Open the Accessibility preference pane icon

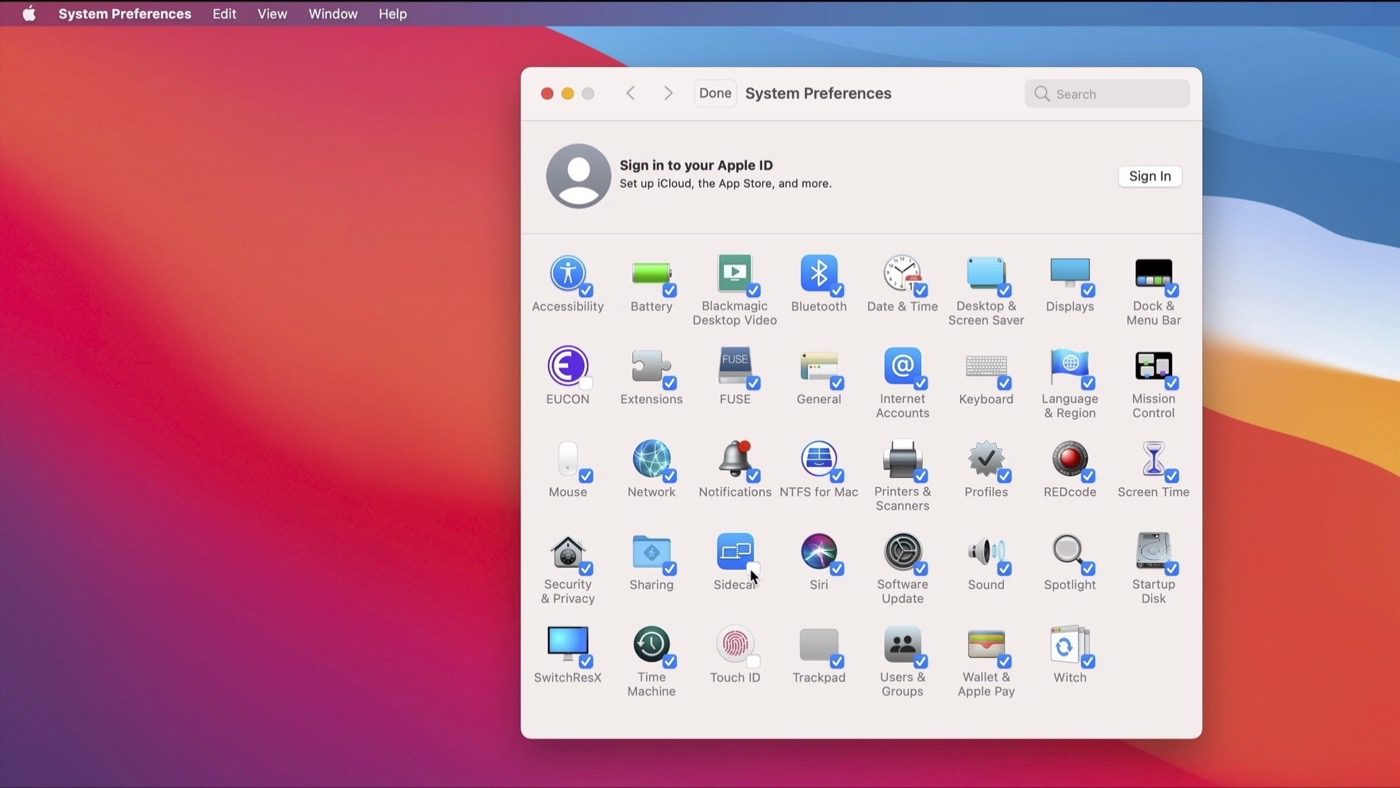567,273
